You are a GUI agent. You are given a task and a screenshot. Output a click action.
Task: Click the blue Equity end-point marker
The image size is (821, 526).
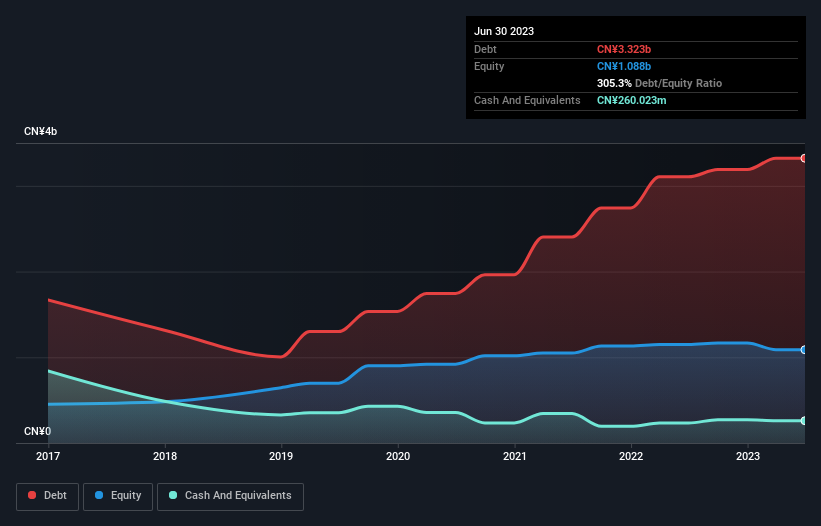point(804,350)
